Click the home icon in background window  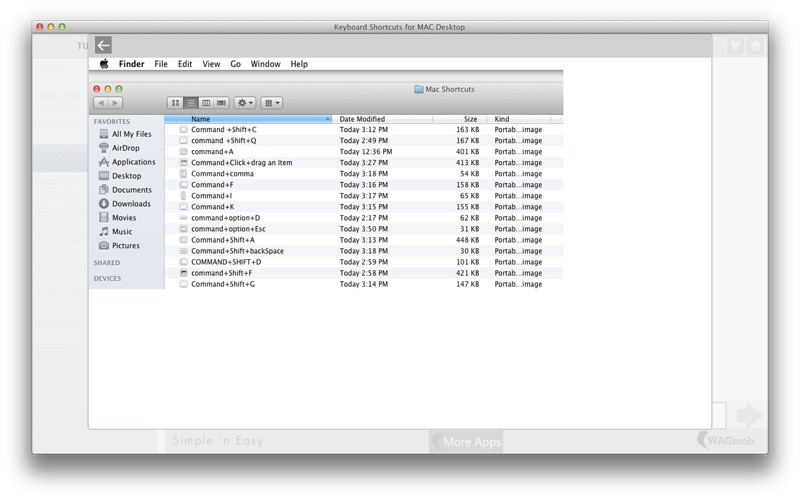(755, 46)
